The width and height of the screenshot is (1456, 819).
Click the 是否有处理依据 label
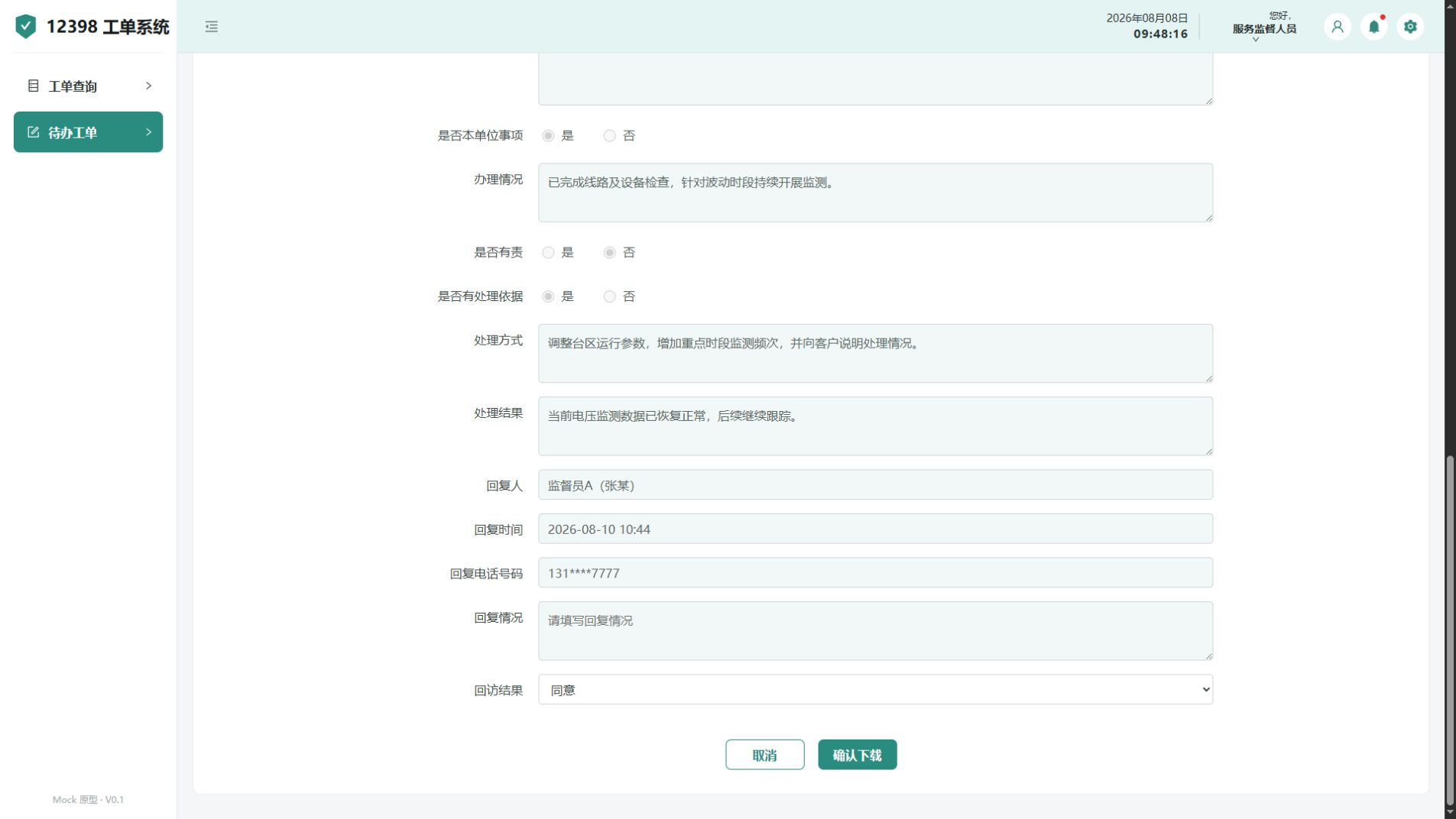click(x=480, y=296)
